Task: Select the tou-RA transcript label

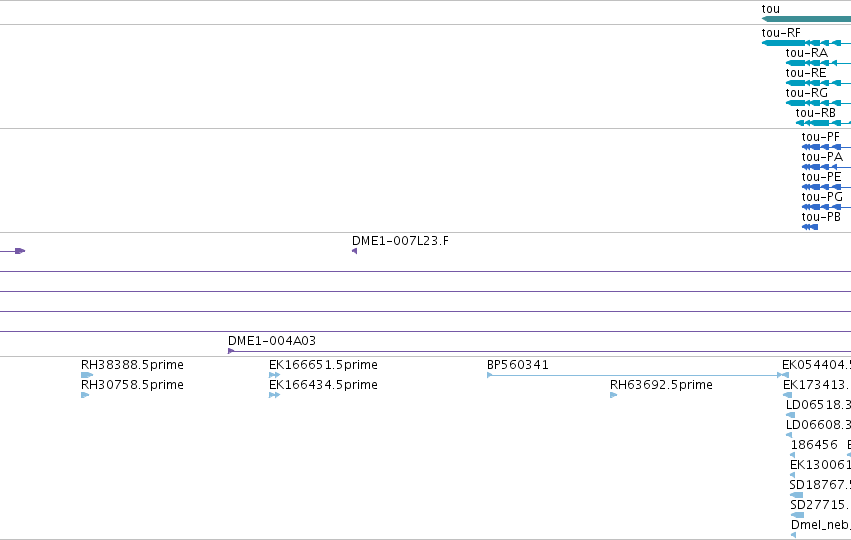Action: (806, 53)
